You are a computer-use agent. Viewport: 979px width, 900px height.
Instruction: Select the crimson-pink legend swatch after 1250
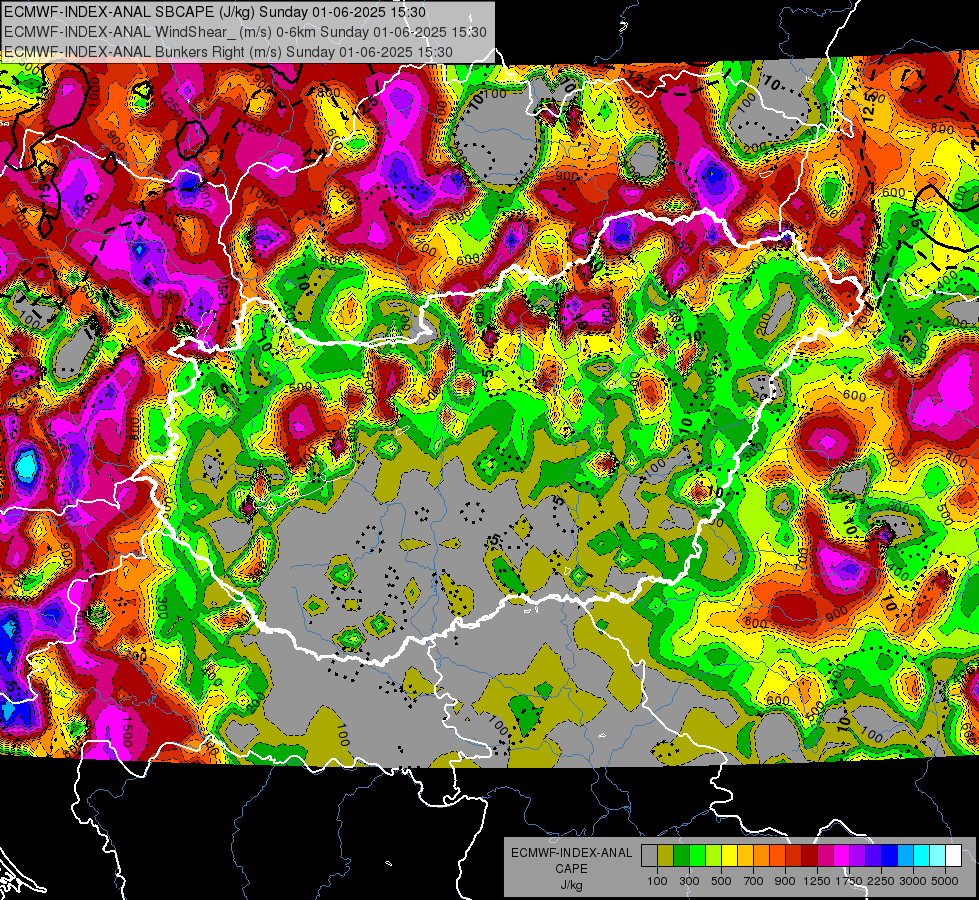[x=825, y=856]
